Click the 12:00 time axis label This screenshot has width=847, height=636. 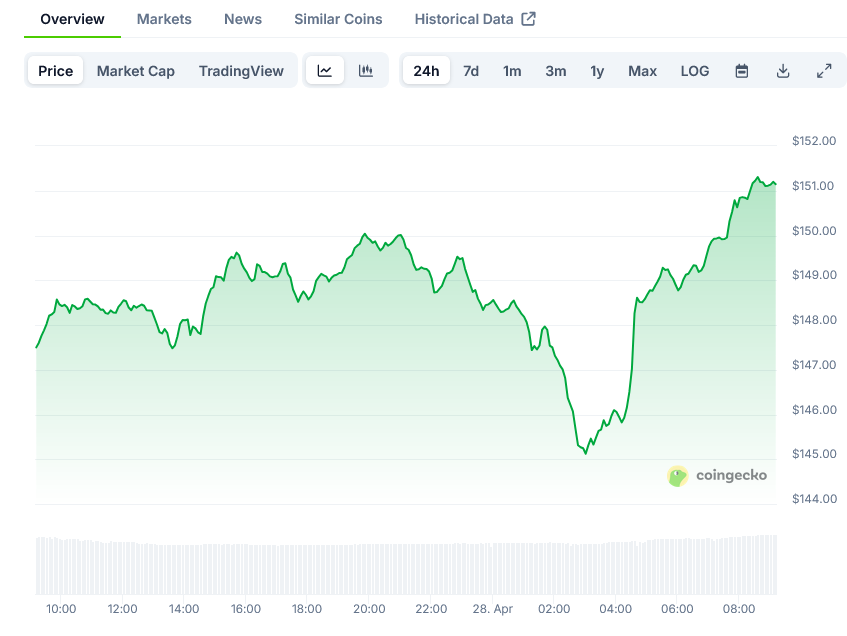[x=123, y=609]
